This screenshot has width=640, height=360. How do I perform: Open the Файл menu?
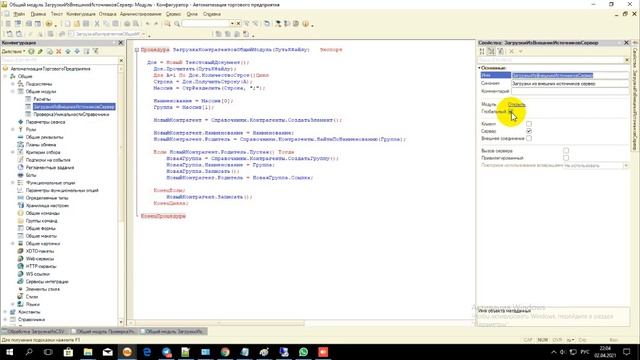[x=19, y=14]
